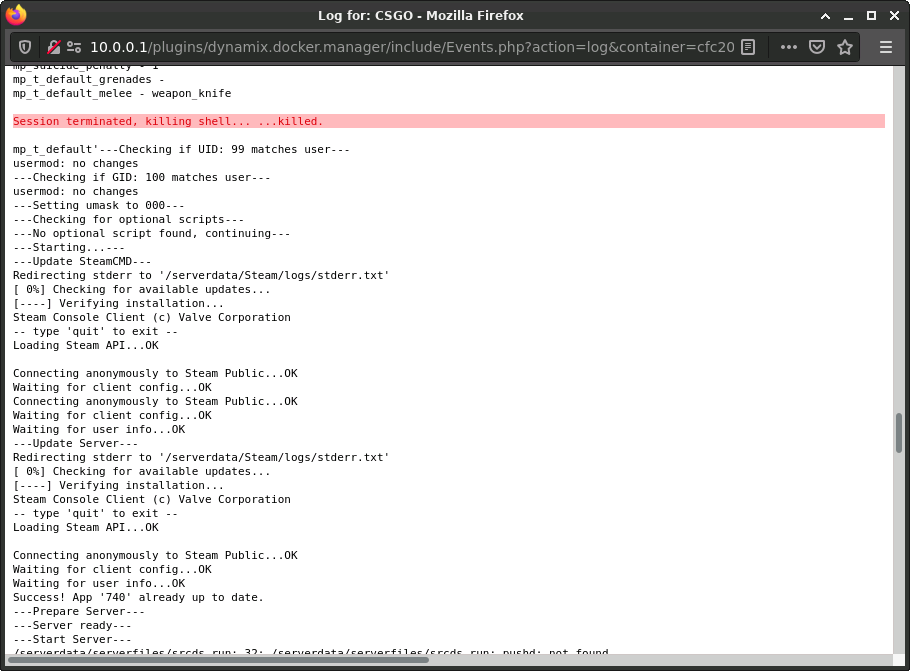910x671 pixels.
Task: Bookmark this page with star icon
Action: click(844, 47)
